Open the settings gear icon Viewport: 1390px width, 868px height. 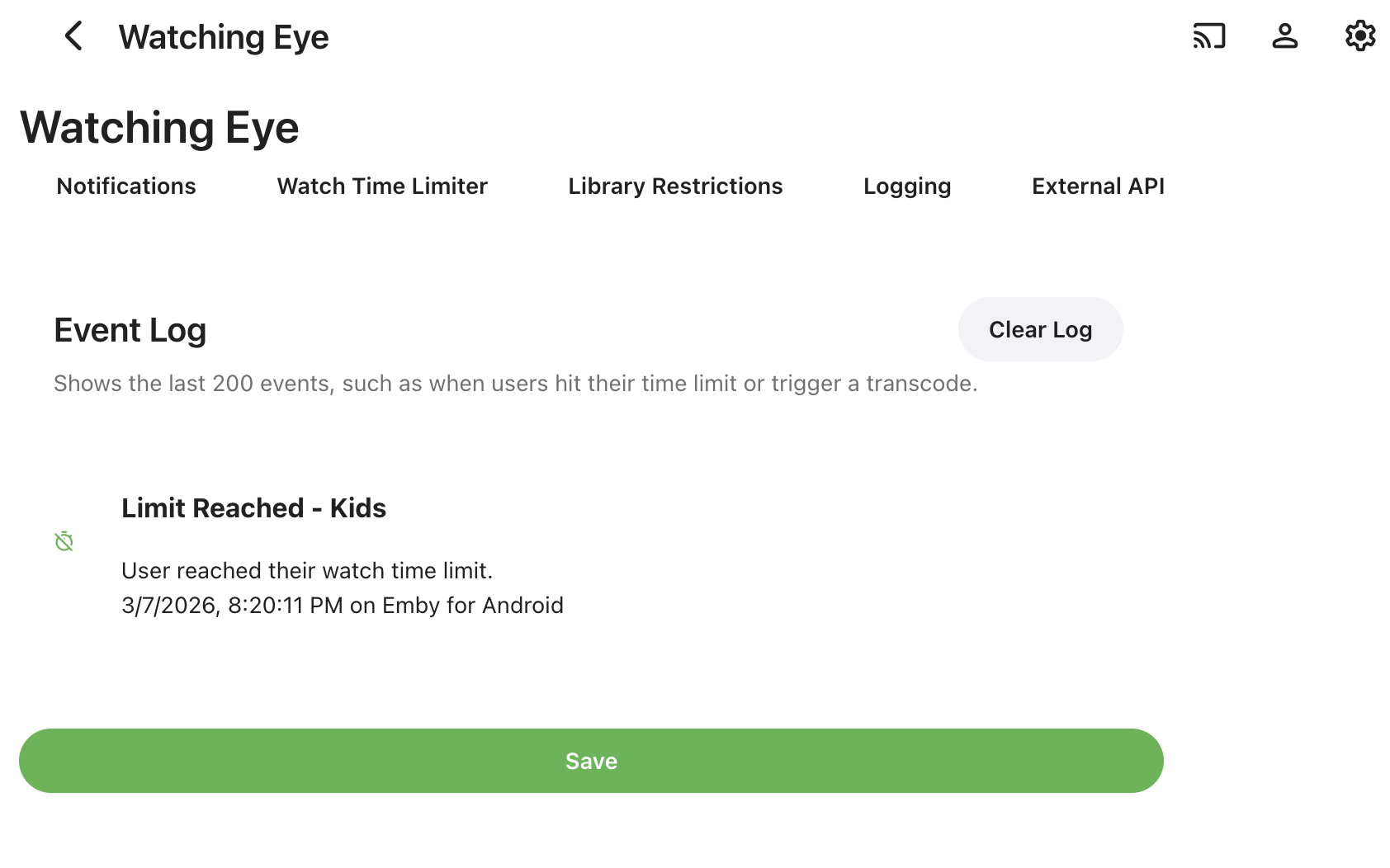tap(1359, 36)
